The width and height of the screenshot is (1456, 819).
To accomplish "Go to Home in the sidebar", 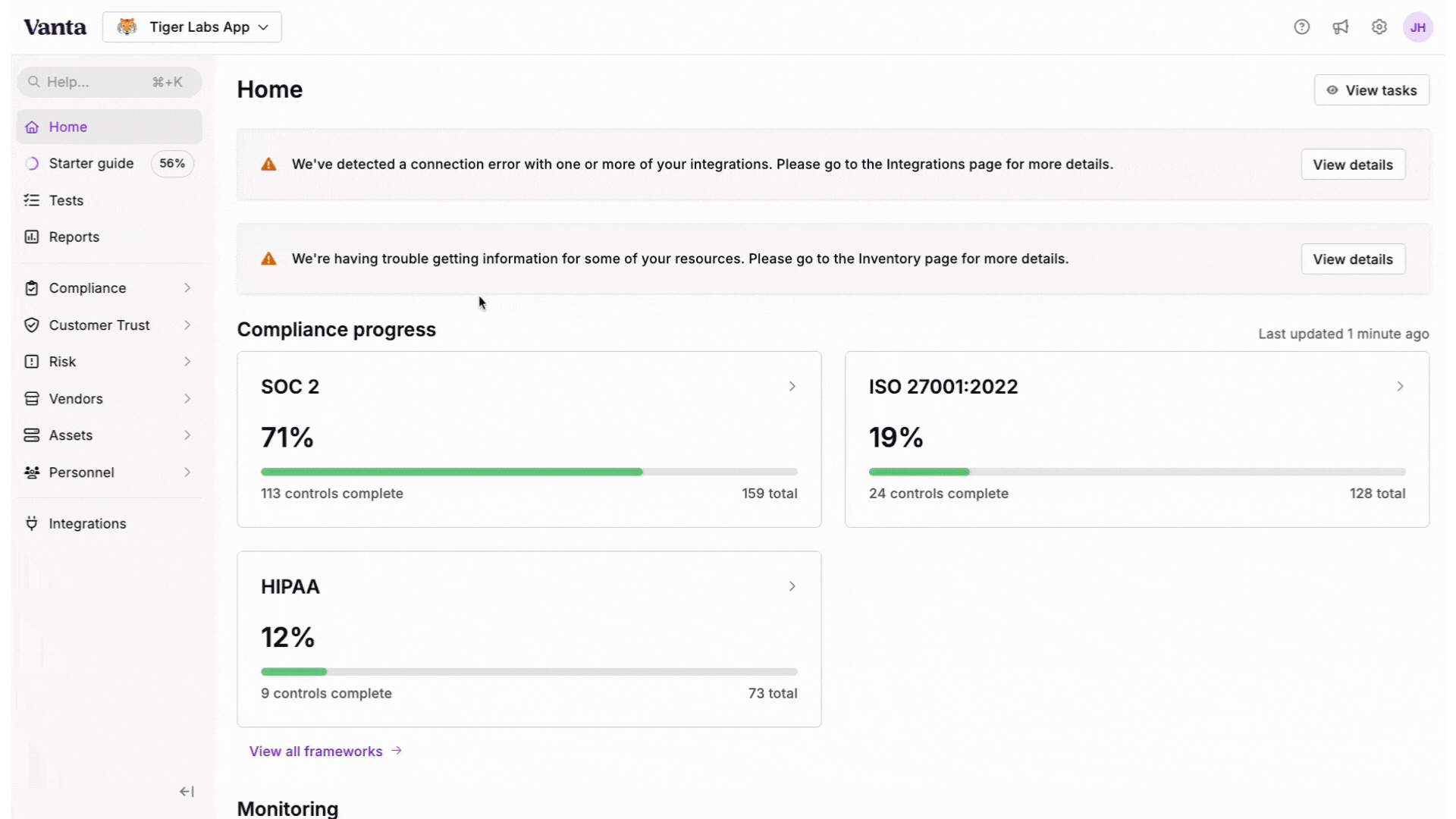I will [109, 127].
